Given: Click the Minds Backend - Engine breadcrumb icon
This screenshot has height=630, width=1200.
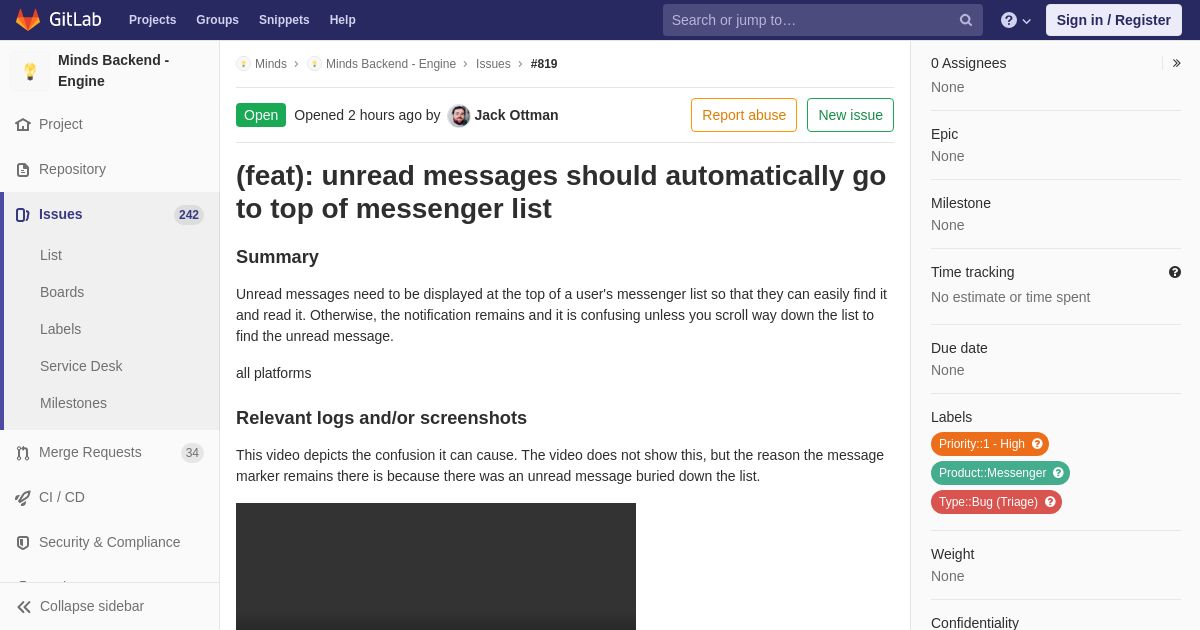Looking at the screenshot, I should pyautogui.click(x=314, y=64).
